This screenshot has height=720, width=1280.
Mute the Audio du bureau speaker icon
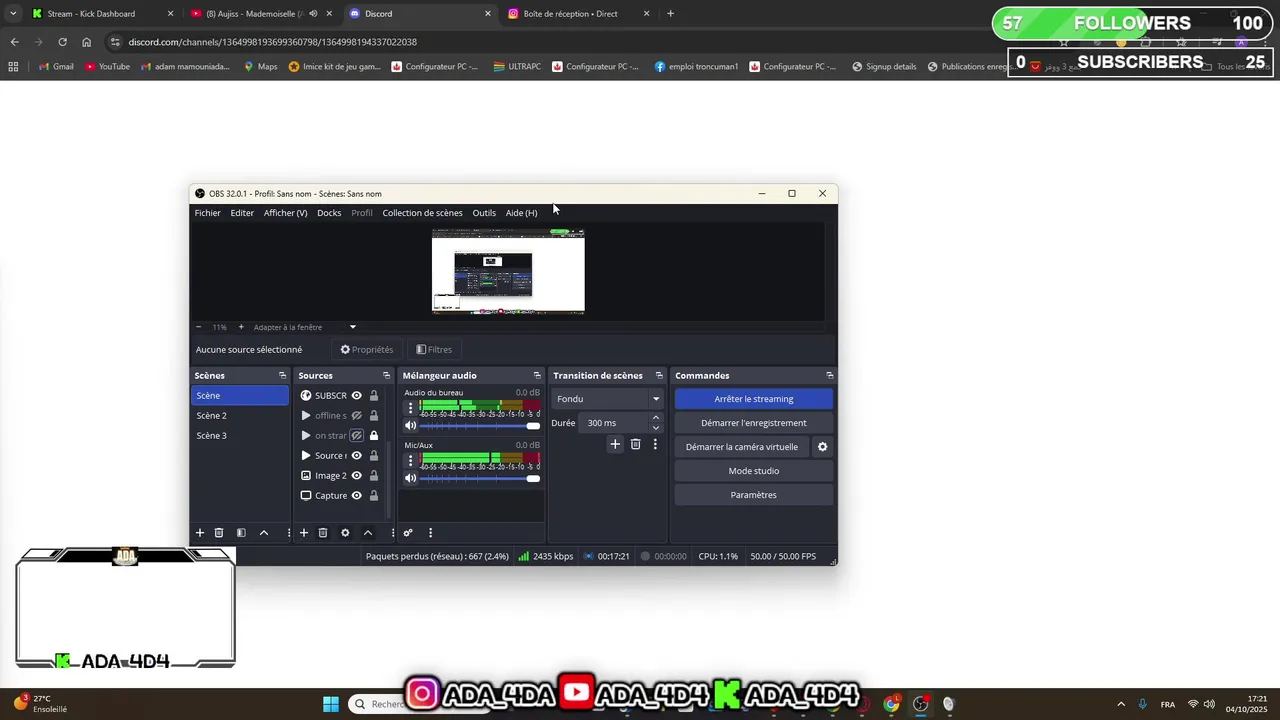click(x=410, y=426)
